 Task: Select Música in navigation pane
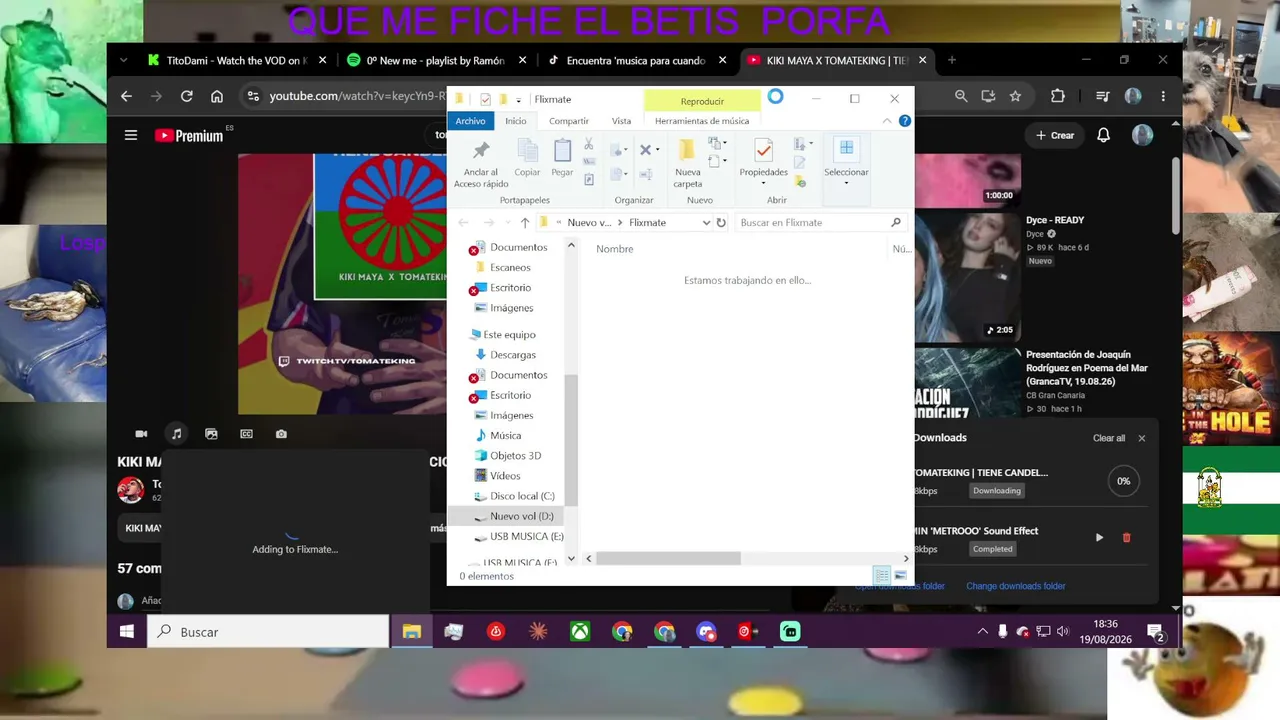(x=505, y=436)
